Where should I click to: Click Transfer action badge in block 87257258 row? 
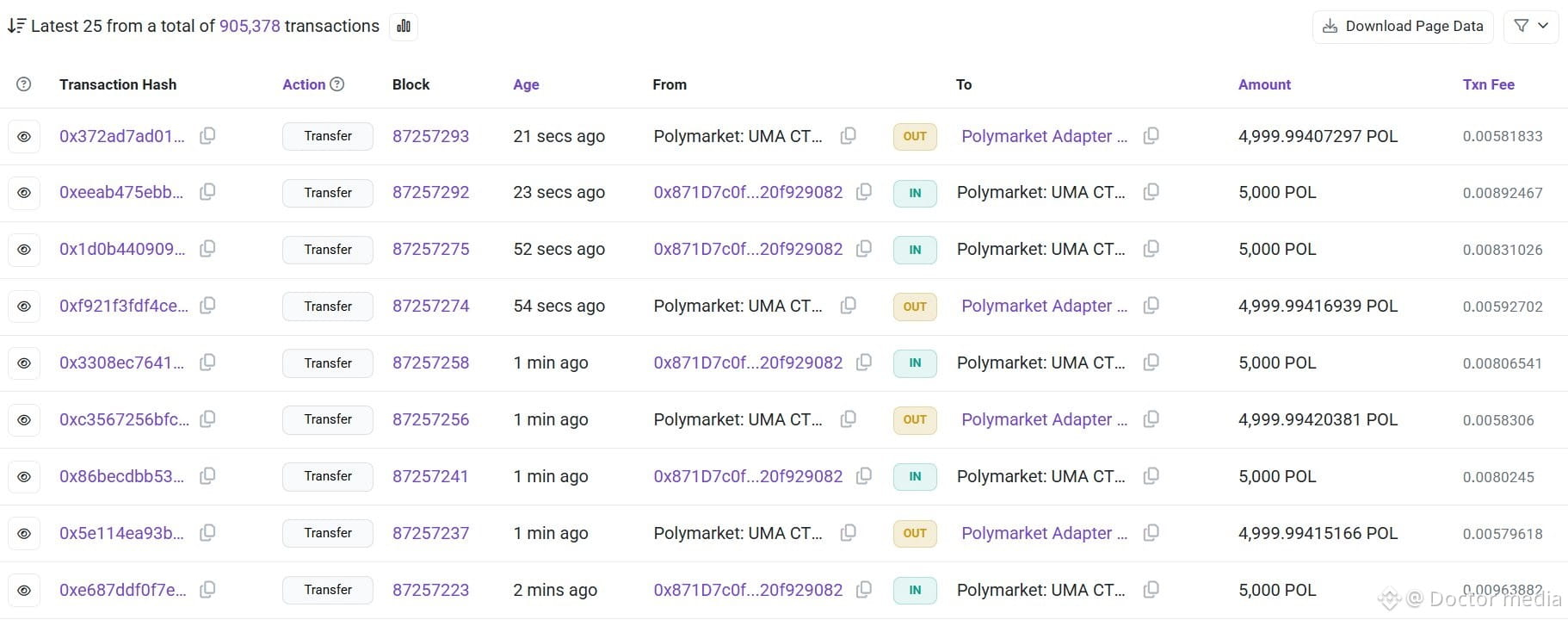pyautogui.click(x=328, y=363)
